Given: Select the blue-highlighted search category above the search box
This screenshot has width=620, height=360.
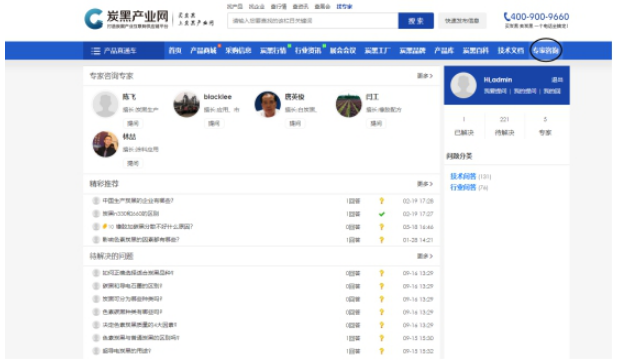Looking at the screenshot, I should 344,6.
